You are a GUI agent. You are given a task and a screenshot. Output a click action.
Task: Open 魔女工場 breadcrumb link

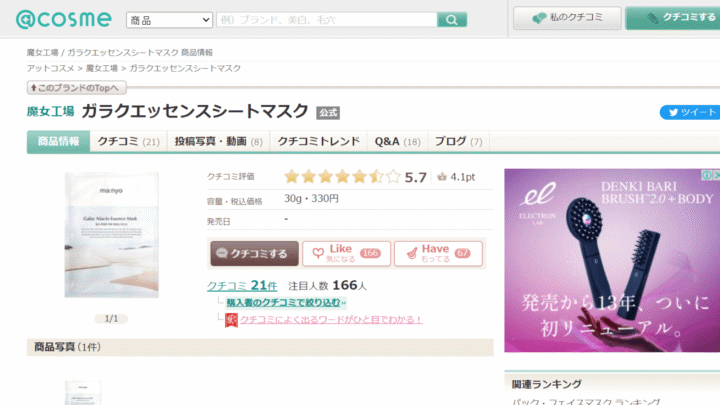pyautogui.click(x=101, y=68)
